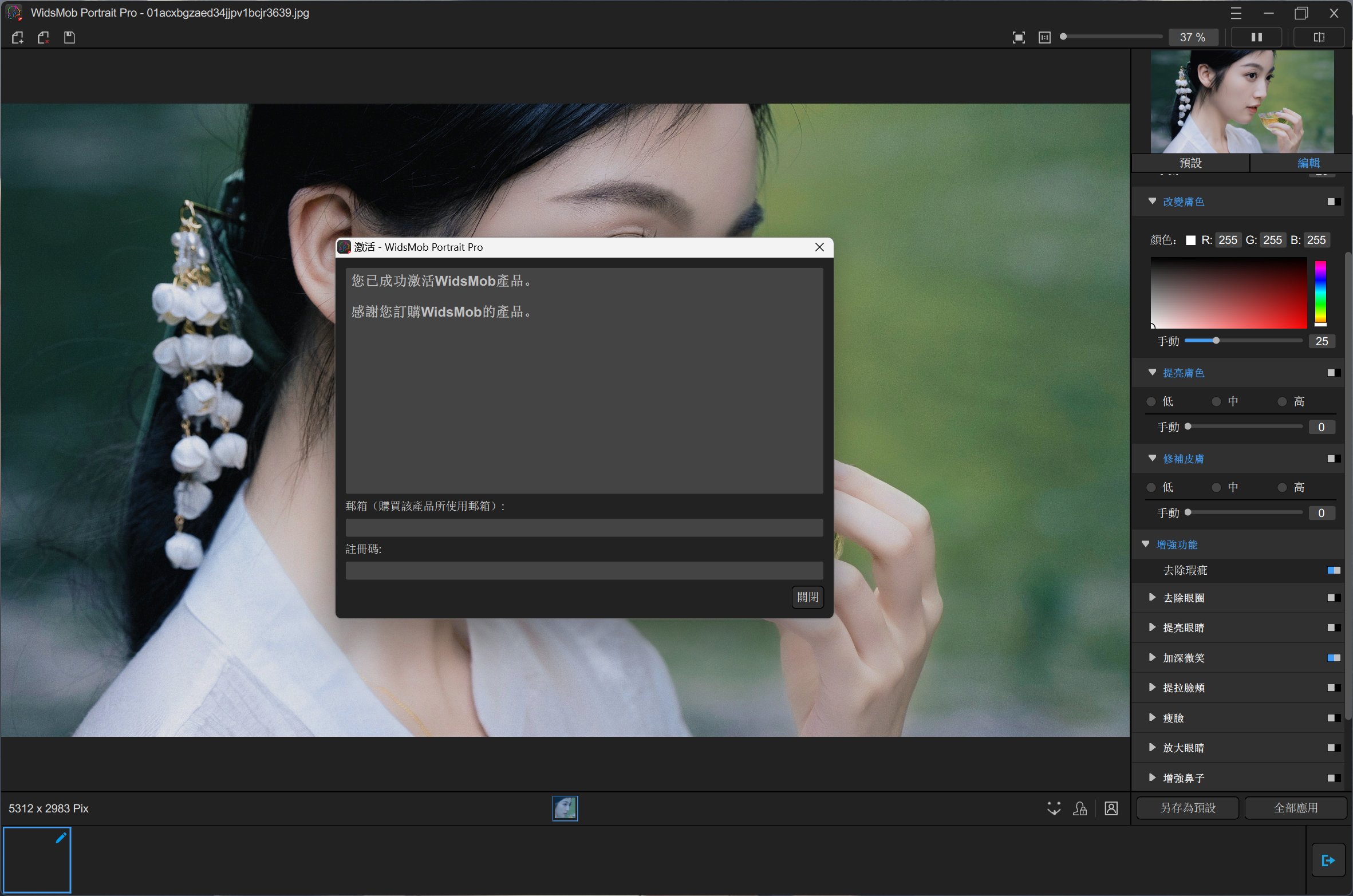Toggle the 增強鼻子 switch
The image size is (1353, 896).
tap(1334, 778)
